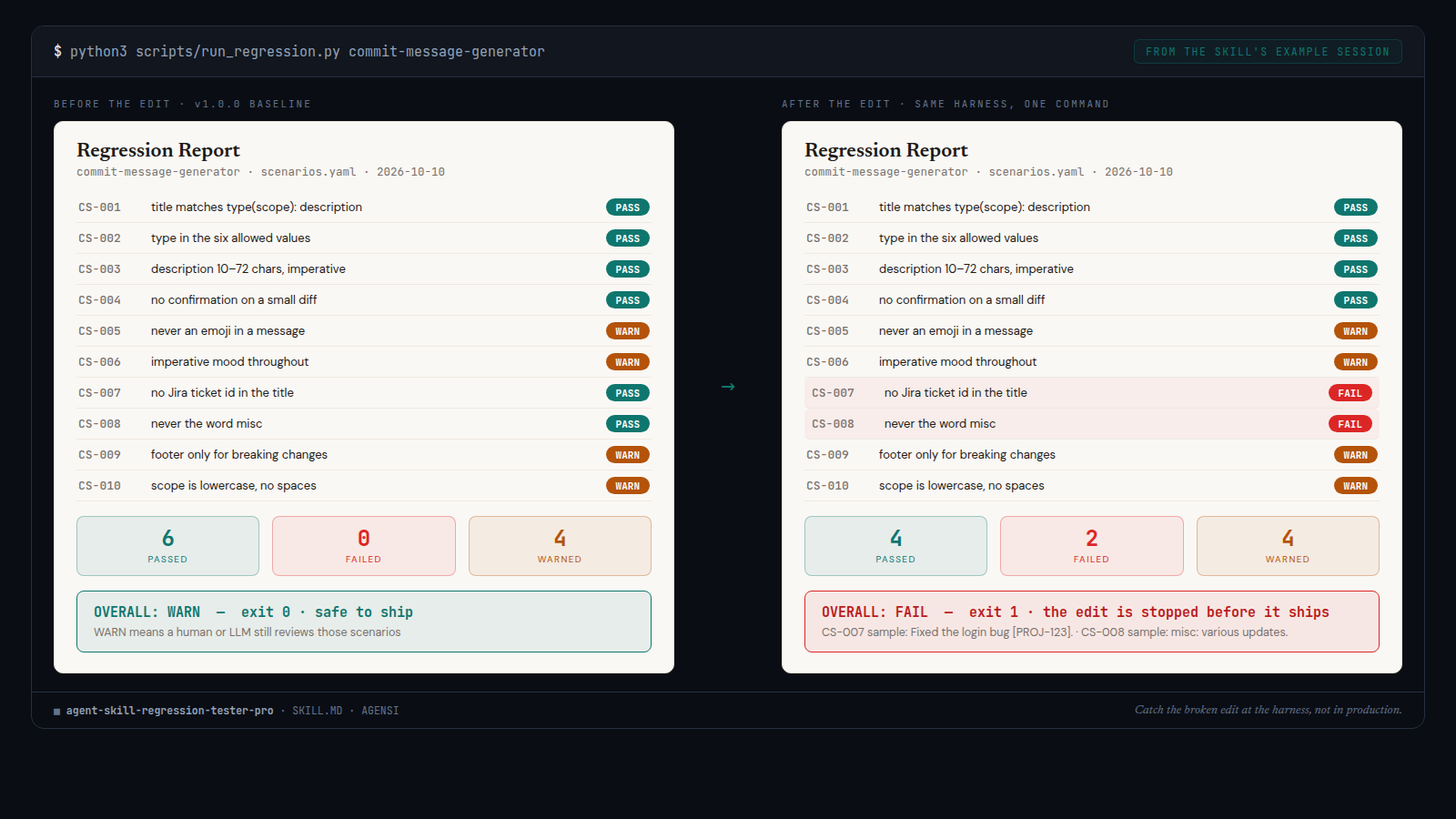Select '6 PASSED' summary card in baseline report
Image resolution: width=1456 pixels, height=819 pixels.
pos(167,546)
